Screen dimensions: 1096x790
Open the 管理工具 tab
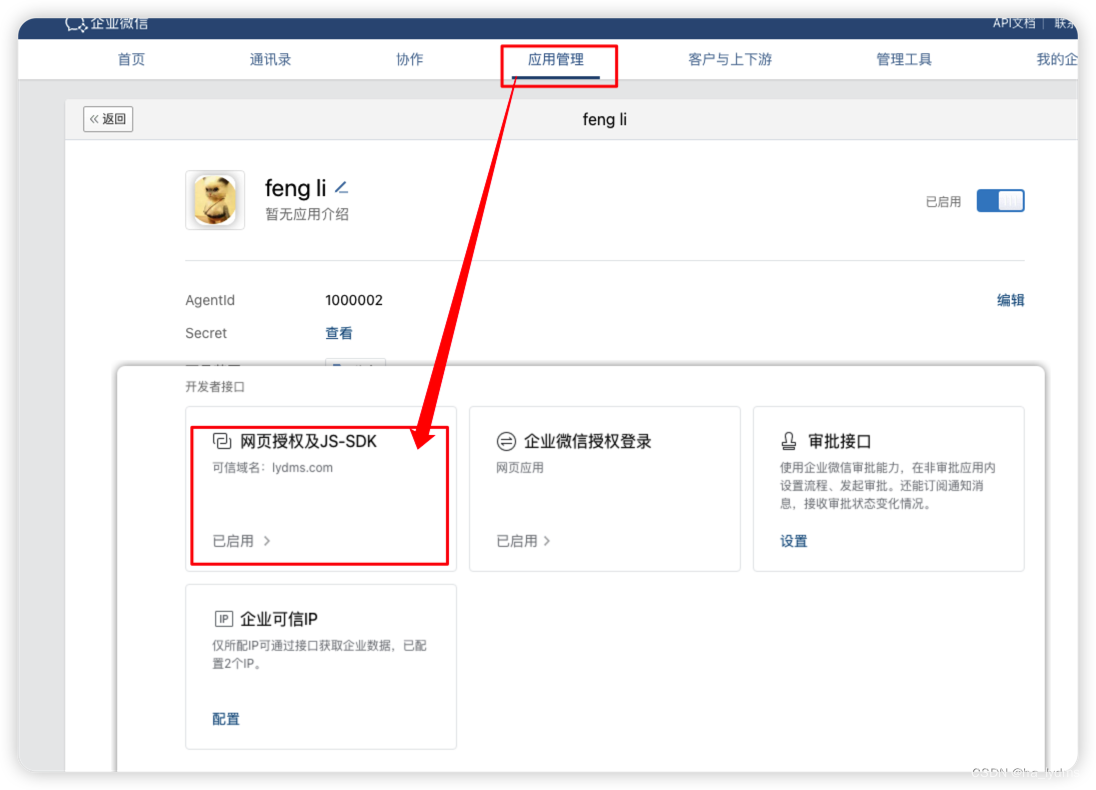point(904,59)
